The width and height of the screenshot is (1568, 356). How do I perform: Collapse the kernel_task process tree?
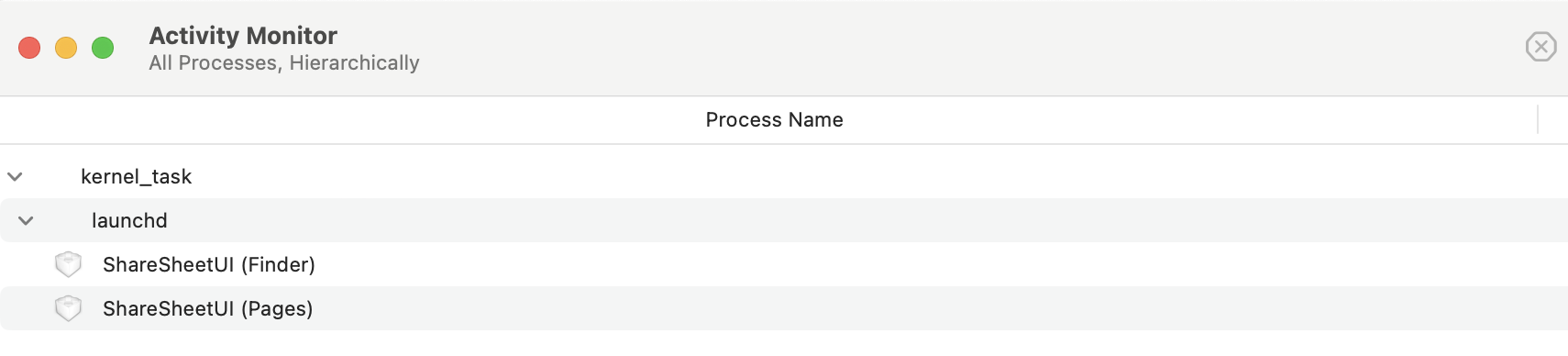coord(15,176)
